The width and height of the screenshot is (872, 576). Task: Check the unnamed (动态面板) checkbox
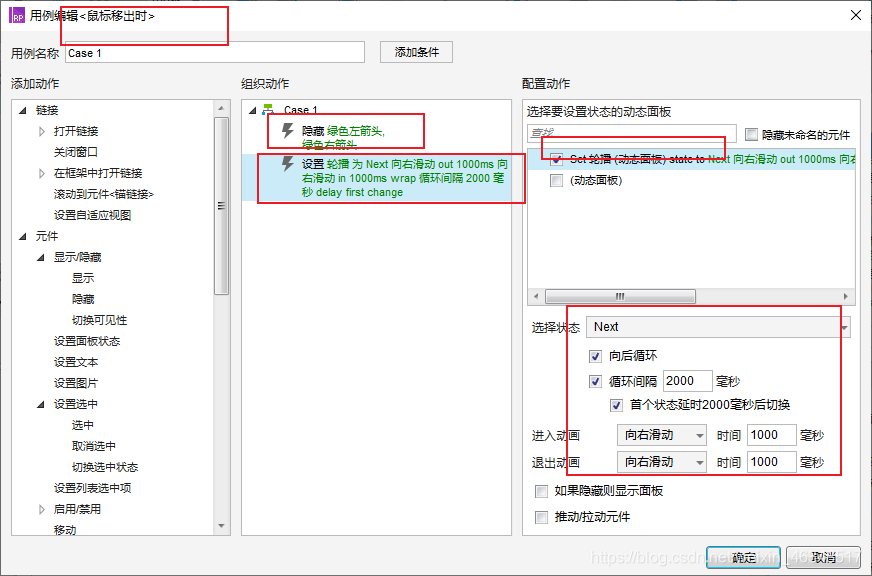[x=556, y=180]
